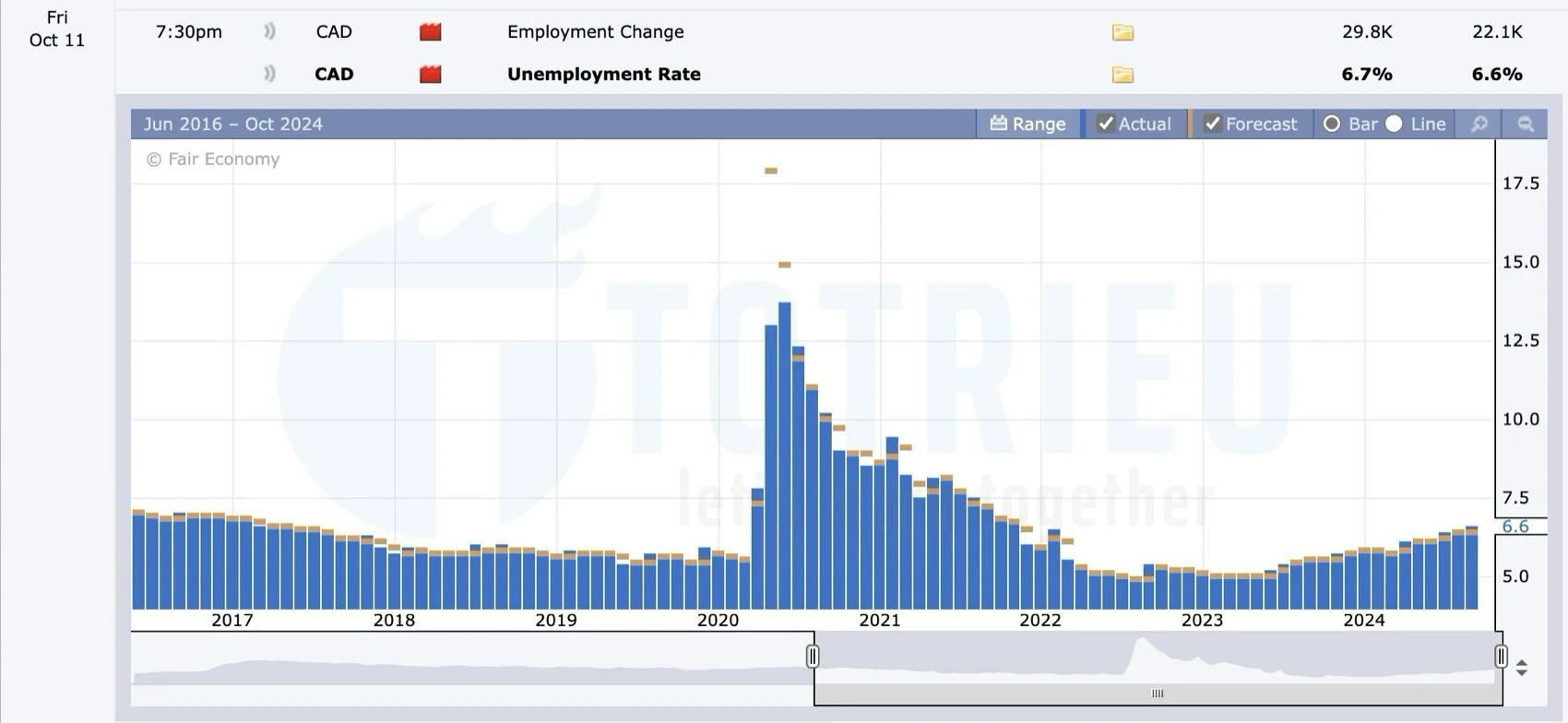Viewport: 1568px width, 723px height.
Task: Click the 6.7% forecast value
Action: click(1367, 74)
